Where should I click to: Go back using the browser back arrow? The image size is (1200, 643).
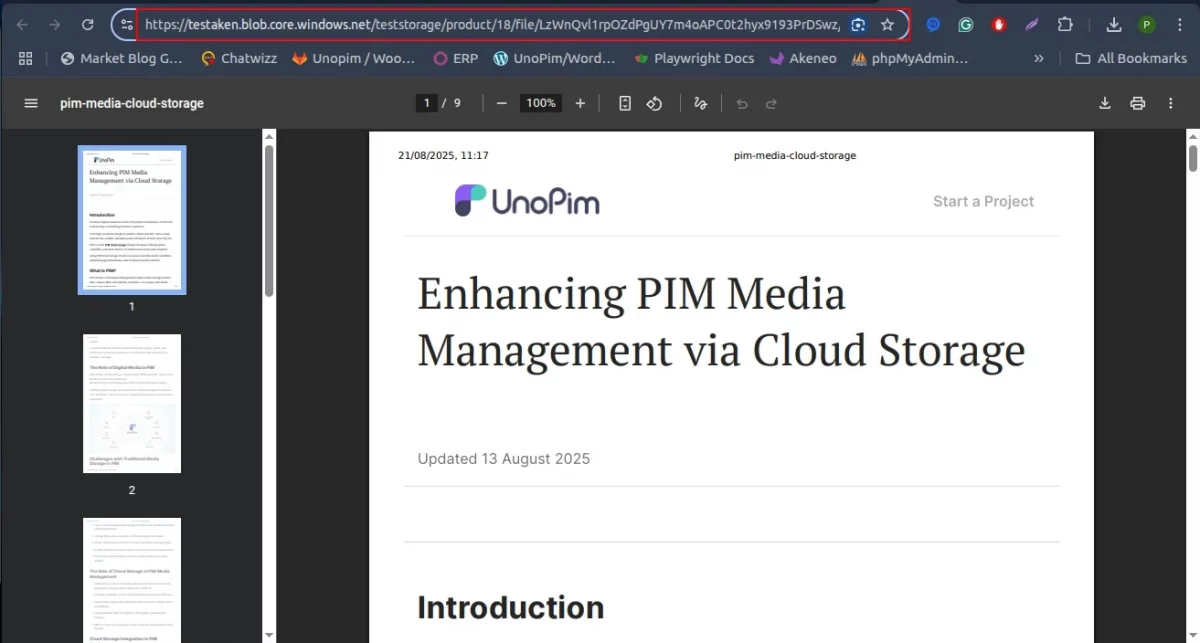[x=23, y=25]
